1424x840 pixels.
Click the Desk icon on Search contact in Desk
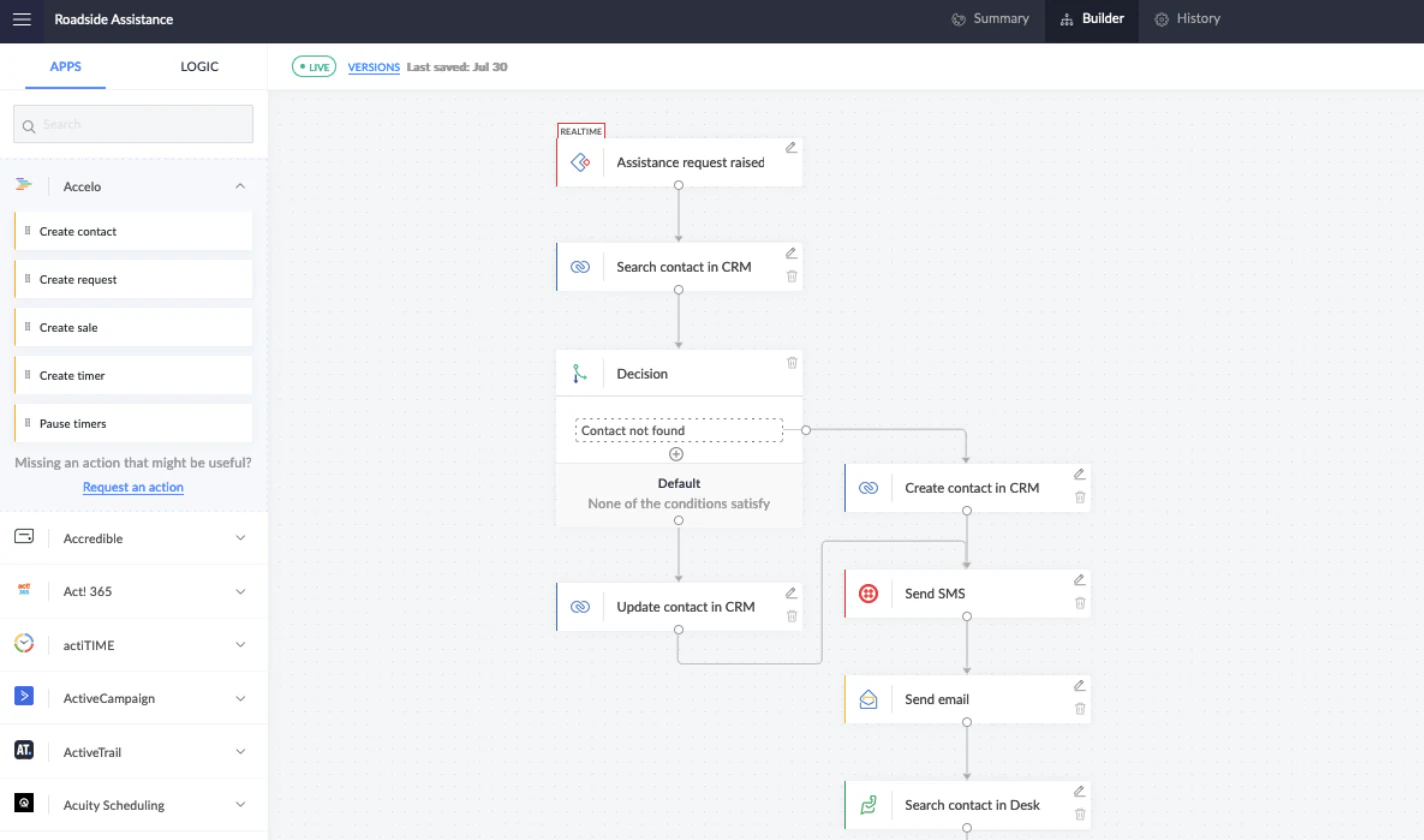pyautogui.click(x=868, y=805)
